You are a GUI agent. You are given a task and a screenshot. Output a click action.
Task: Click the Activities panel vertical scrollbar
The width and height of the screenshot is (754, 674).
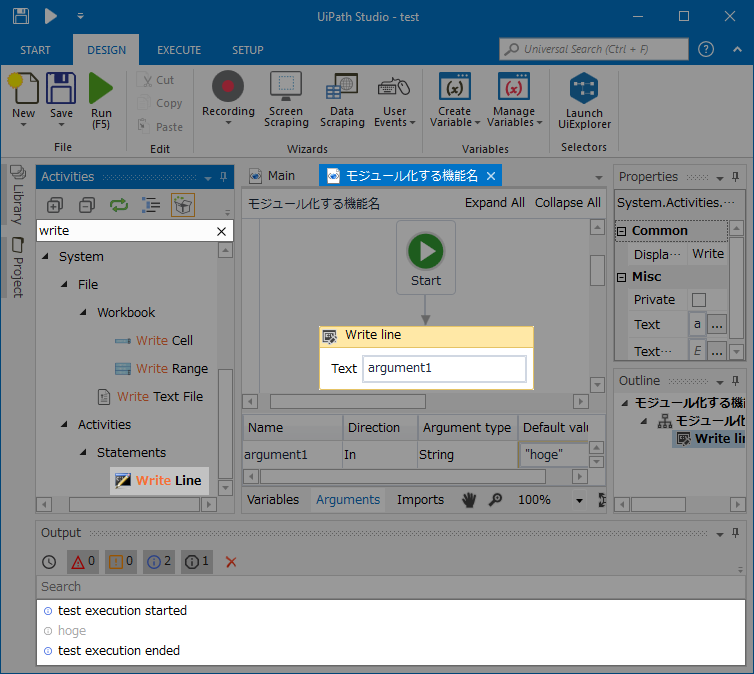click(x=226, y=424)
